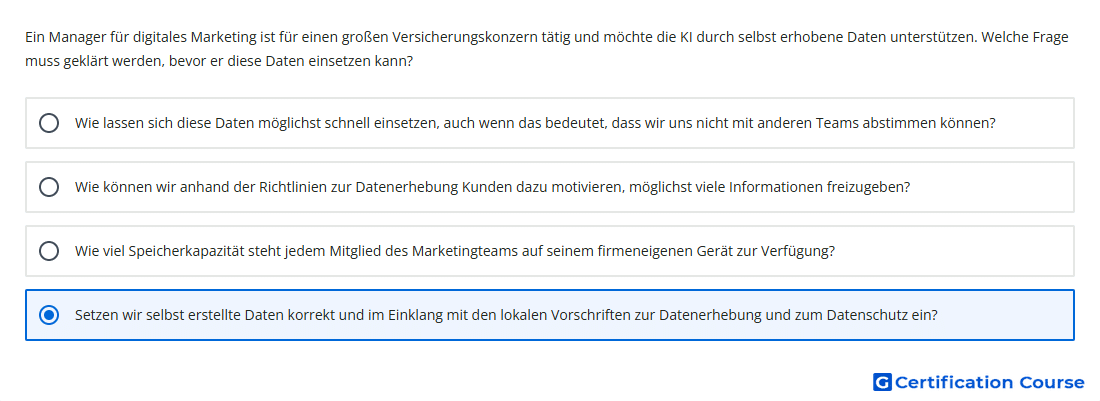Viewport: 1100px width, 401px height.
Task: Choose the radio button for 'Wie können wir anhand'
Action: [49, 187]
